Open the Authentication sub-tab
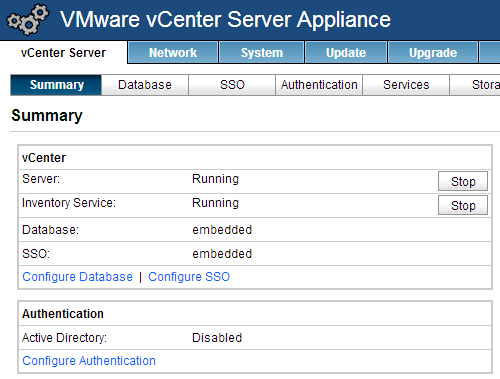The width and height of the screenshot is (500, 379). click(x=319, y=85)
